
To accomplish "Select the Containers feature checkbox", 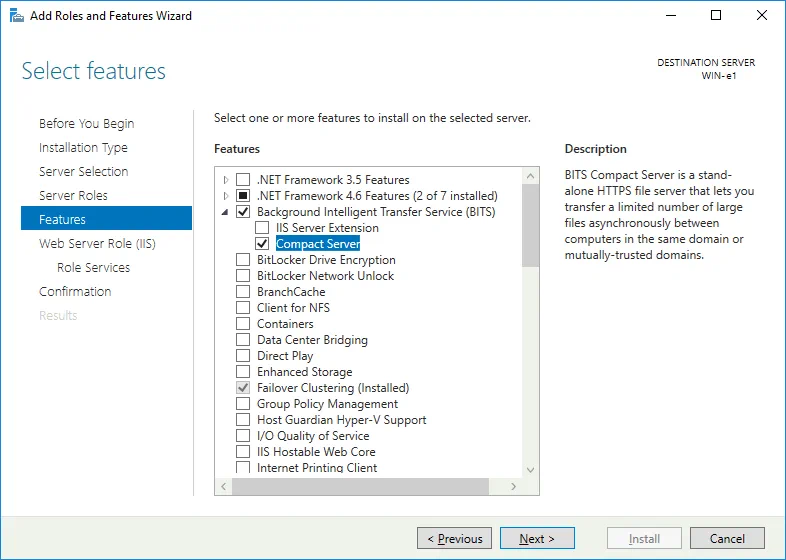I will tap(243, 324).
